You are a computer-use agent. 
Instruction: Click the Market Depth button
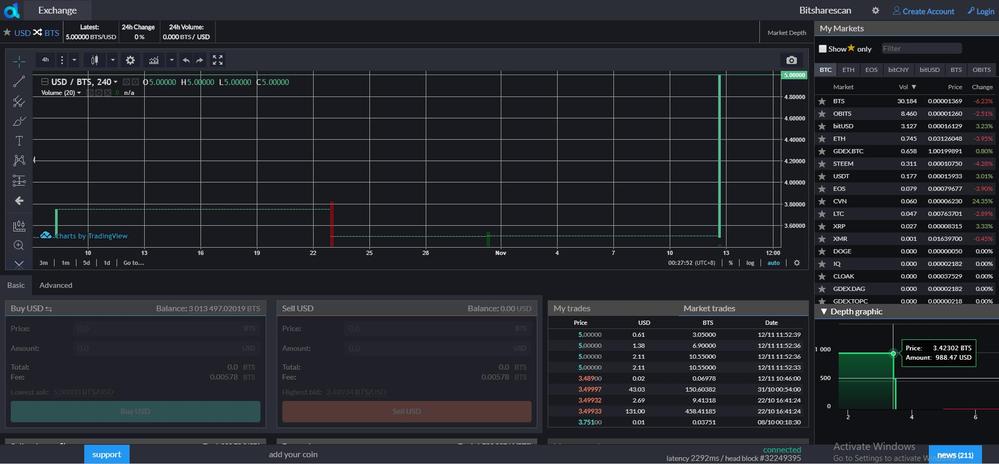point(786,33)
